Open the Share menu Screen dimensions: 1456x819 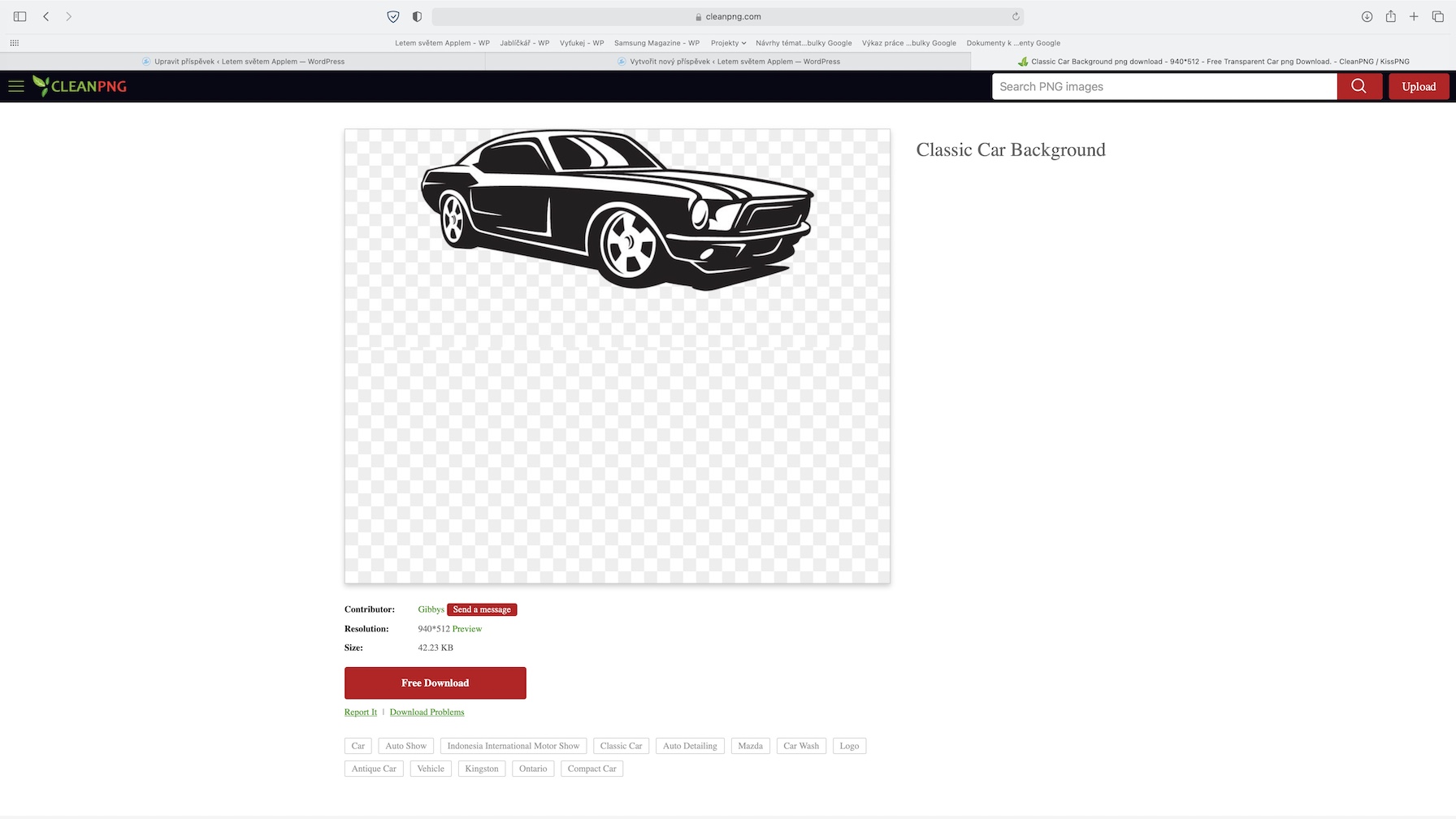(x=1391, y=16)
